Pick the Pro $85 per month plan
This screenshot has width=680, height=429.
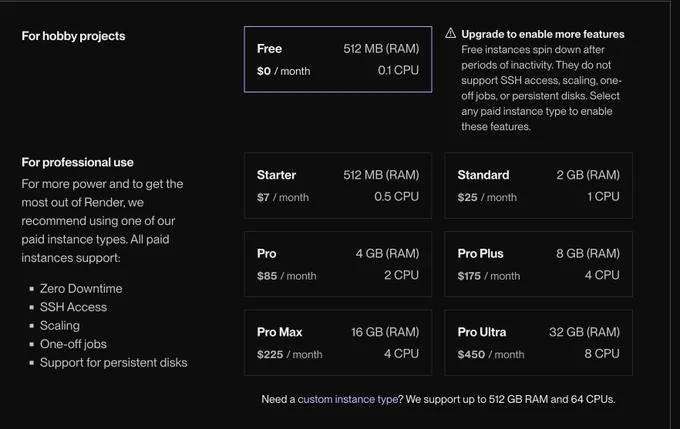(x=338, y=264)
